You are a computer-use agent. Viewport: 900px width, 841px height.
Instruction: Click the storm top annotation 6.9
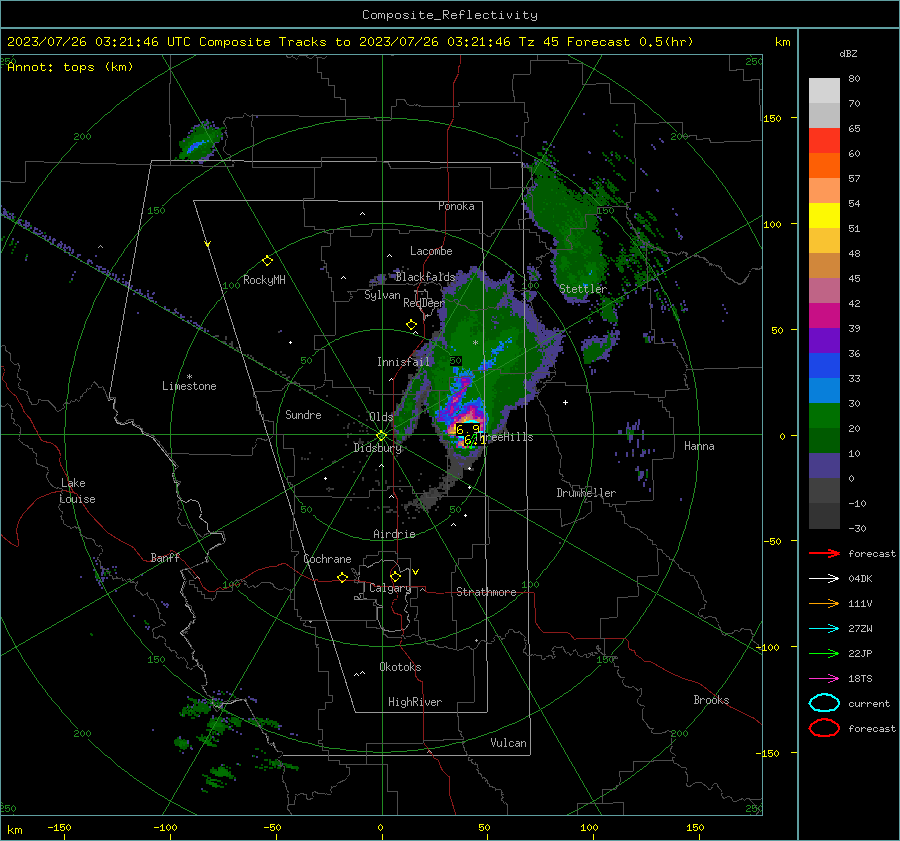467,429
